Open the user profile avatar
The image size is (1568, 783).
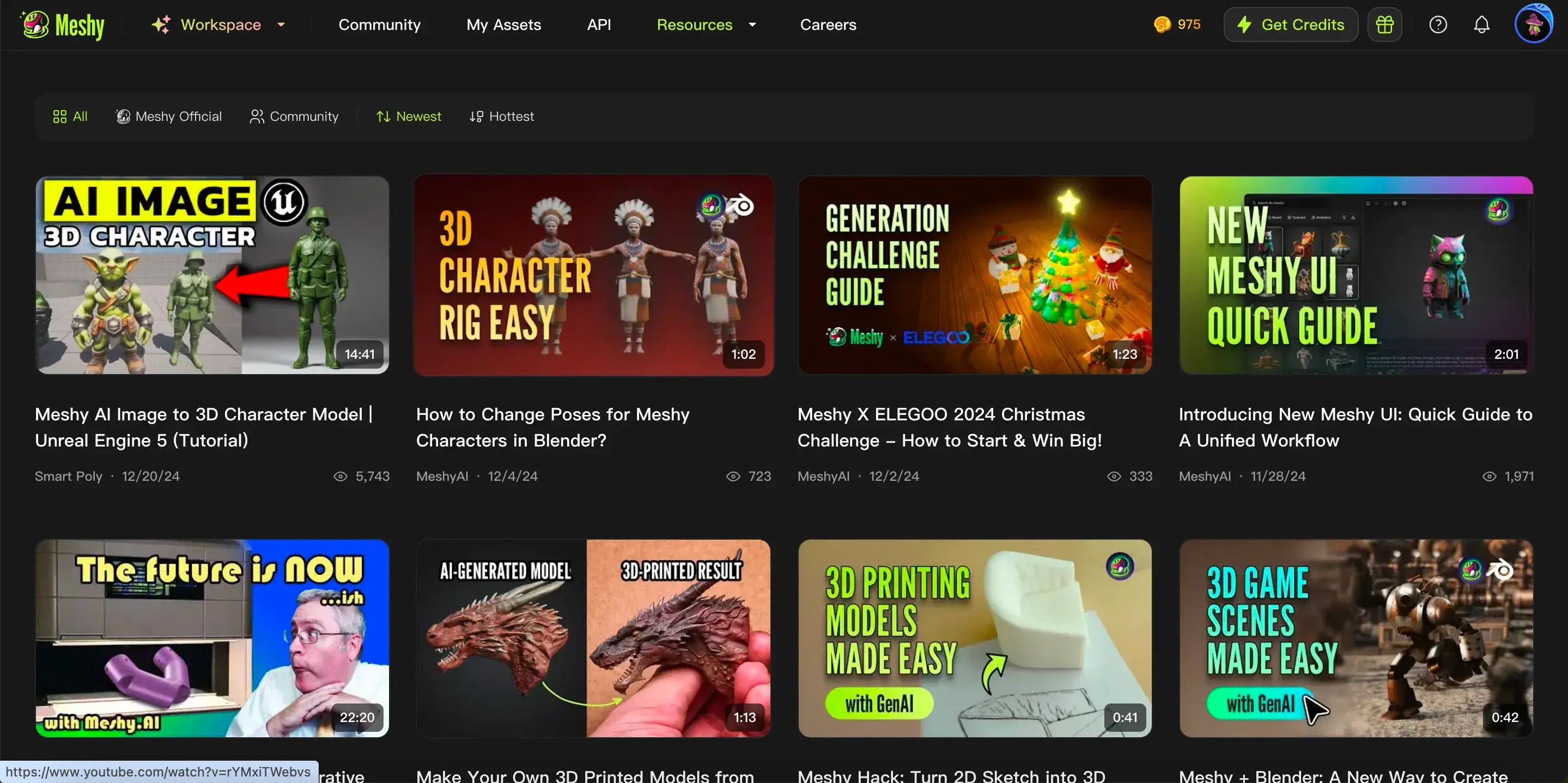[1533, 25]
